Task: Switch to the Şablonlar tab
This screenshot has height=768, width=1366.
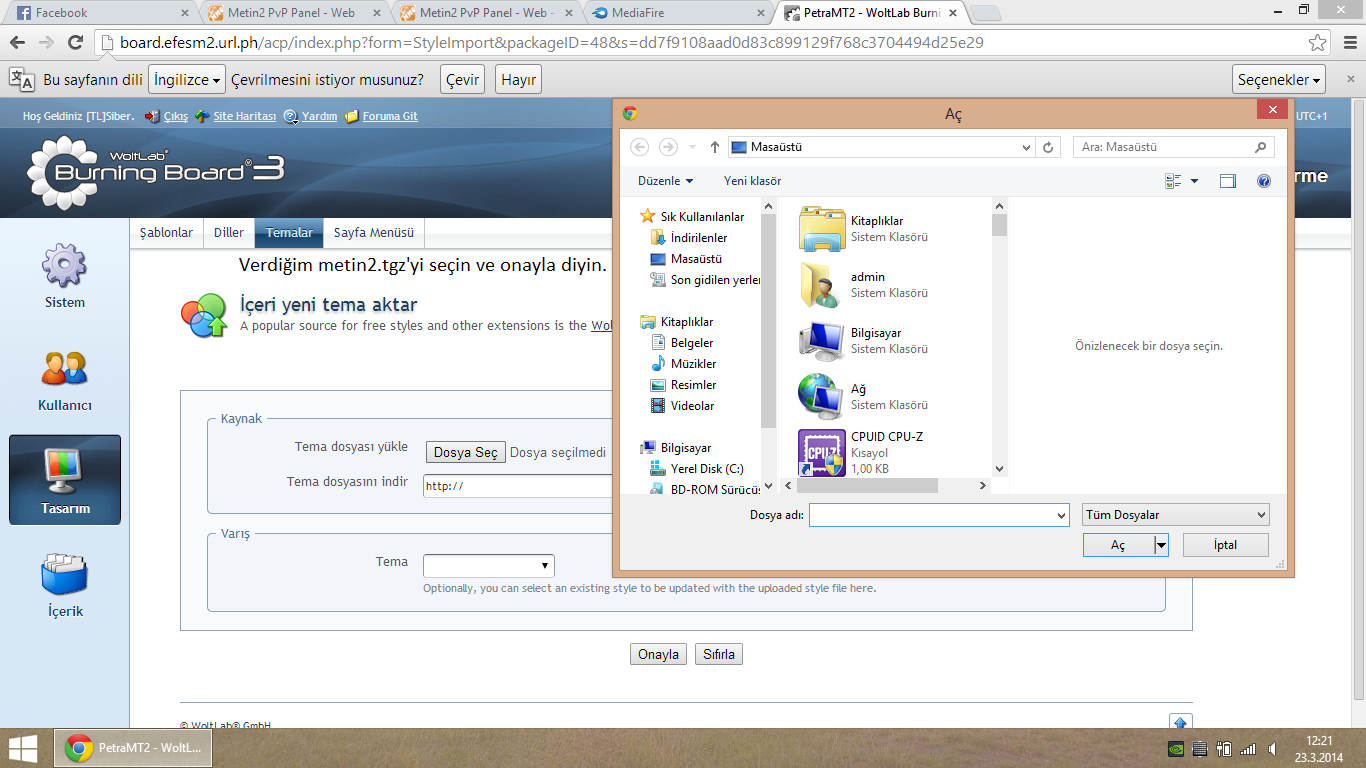Action: [x=166, y=233]
